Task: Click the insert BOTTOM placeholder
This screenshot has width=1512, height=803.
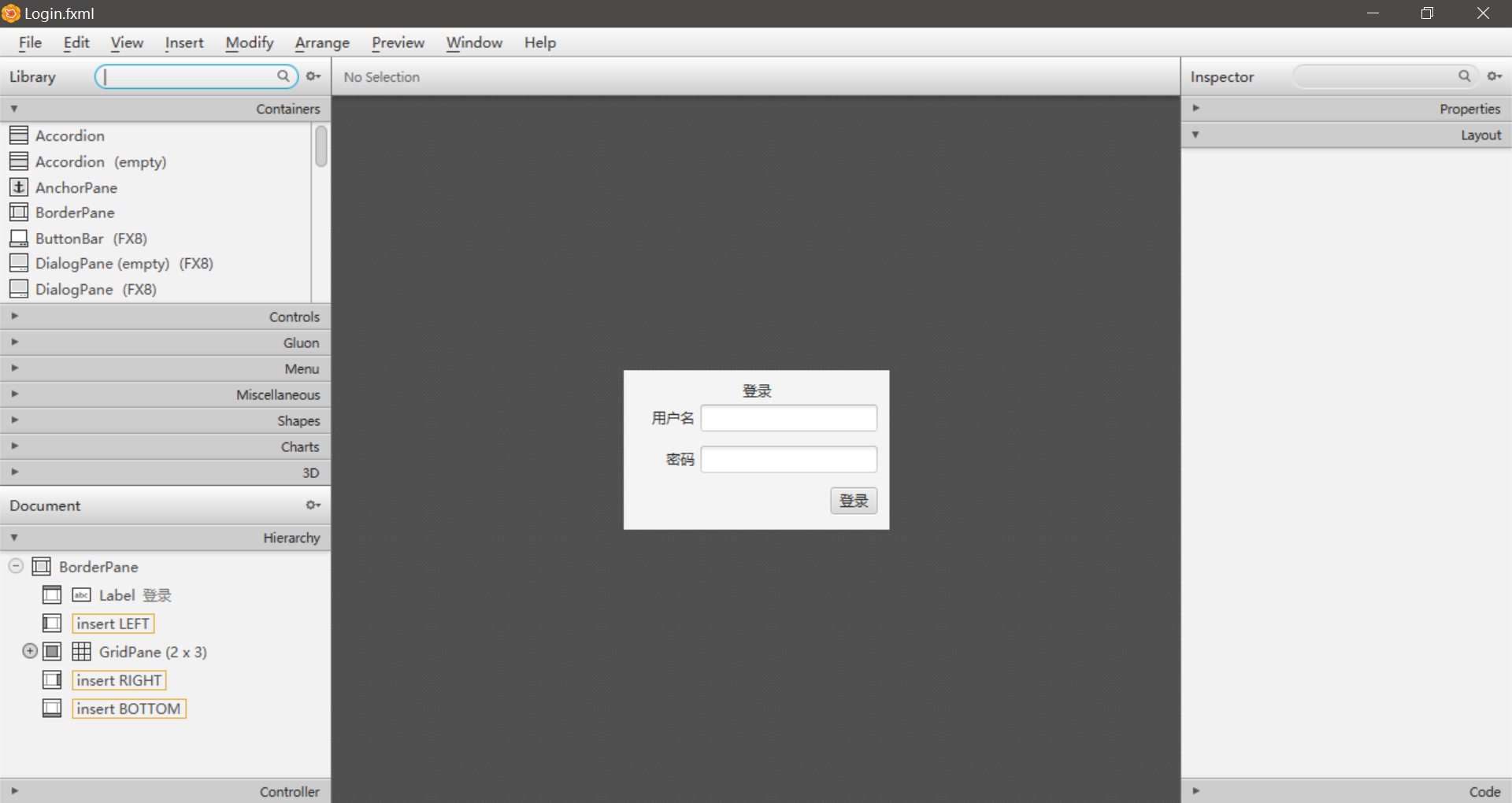Action: pos(128,709)
